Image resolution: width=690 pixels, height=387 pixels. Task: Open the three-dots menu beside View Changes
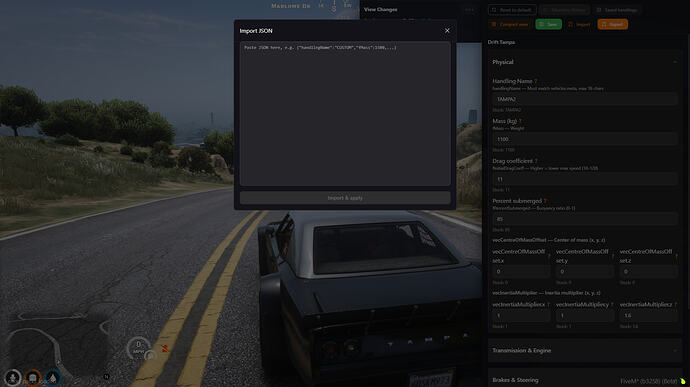(x=469, y=9)
